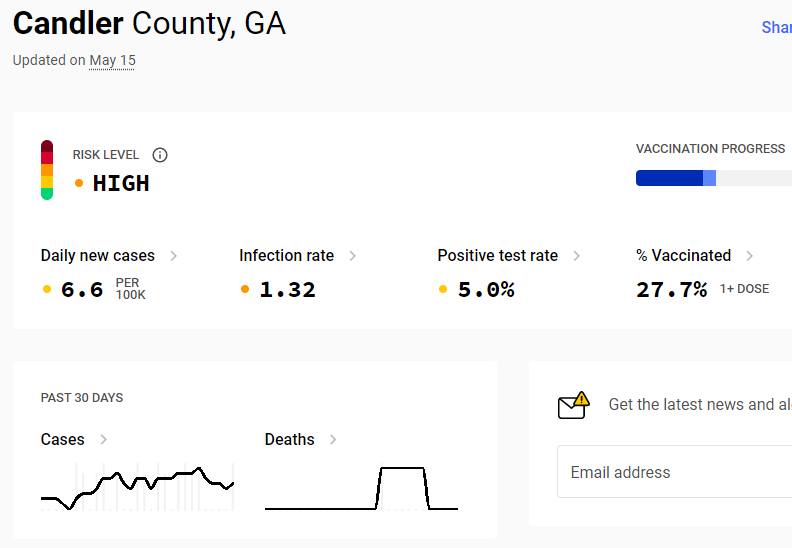This screenshot has height=548, width=792.
Task: Click the email alert envelope icon
Action: tap(574, 405)
